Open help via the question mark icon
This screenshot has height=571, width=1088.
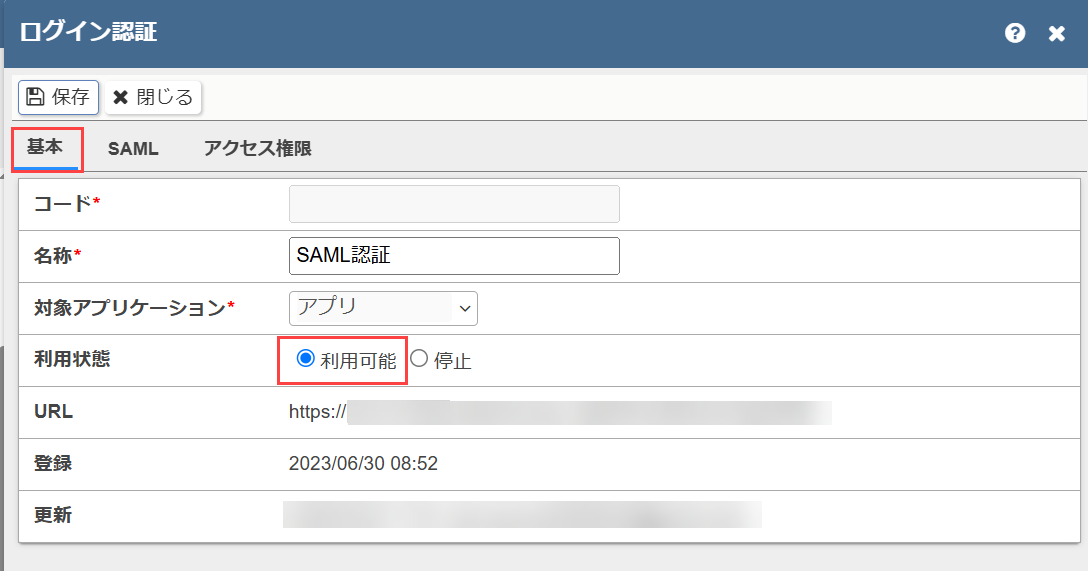click(1014, 33)
